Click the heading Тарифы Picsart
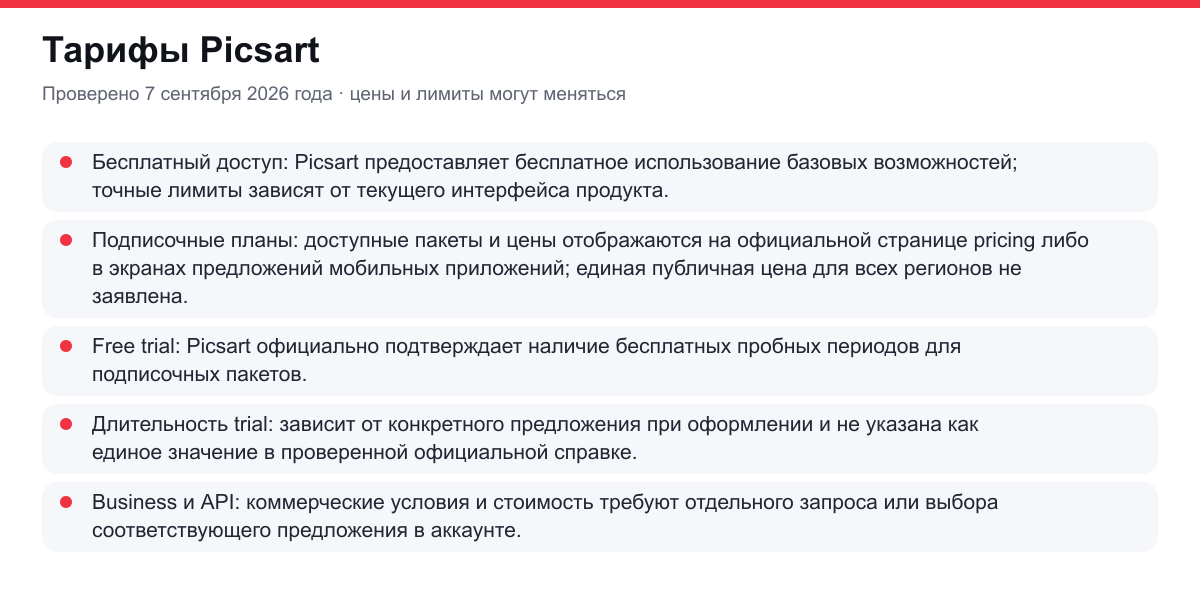1200x594 pixels. (181, 50)
